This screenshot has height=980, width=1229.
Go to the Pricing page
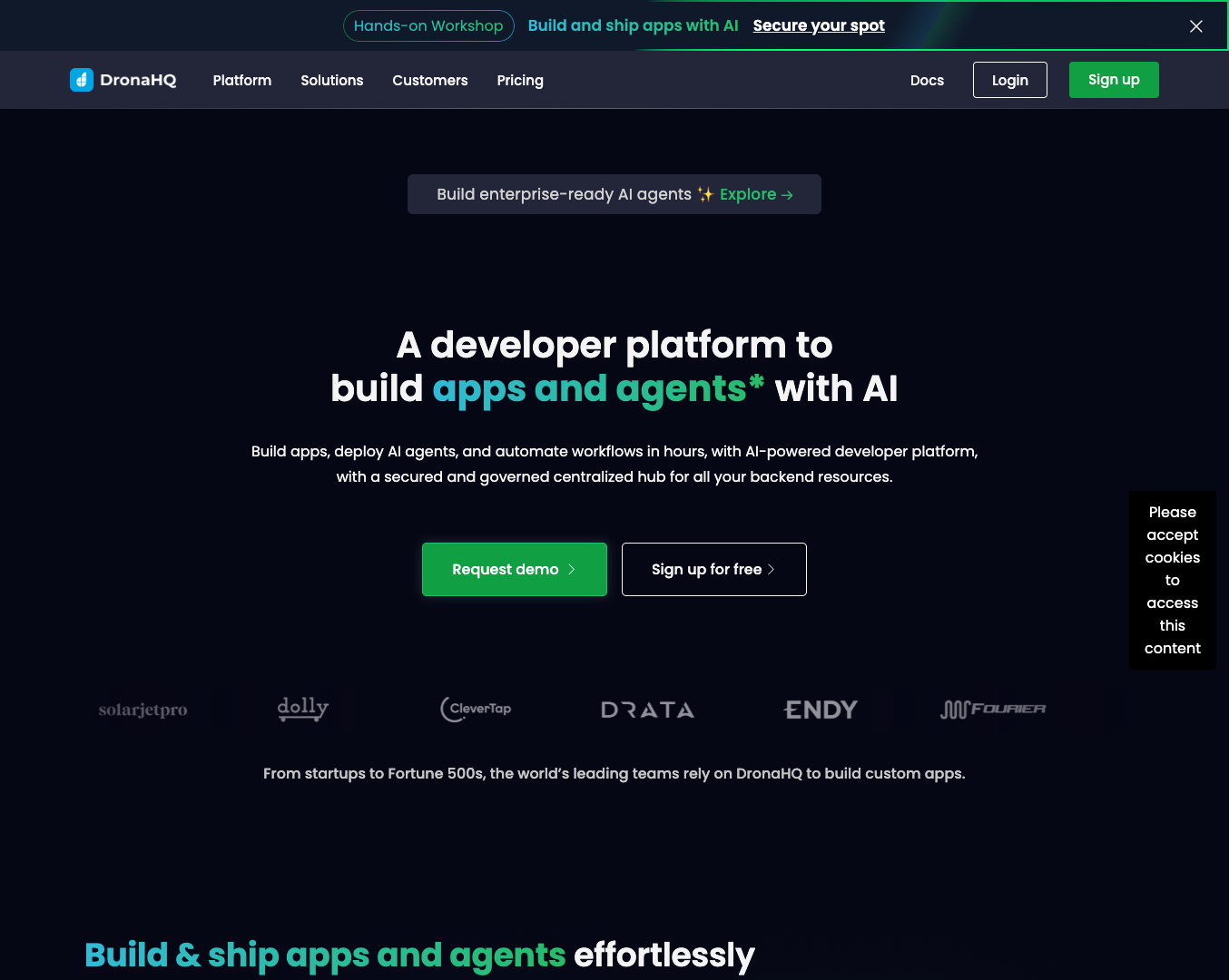pos(520,80)
